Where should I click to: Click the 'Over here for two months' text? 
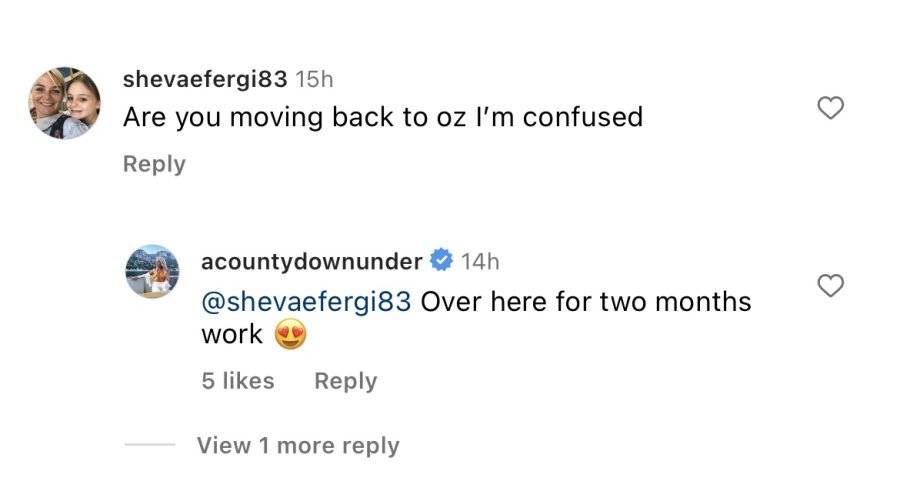[586, 302]
